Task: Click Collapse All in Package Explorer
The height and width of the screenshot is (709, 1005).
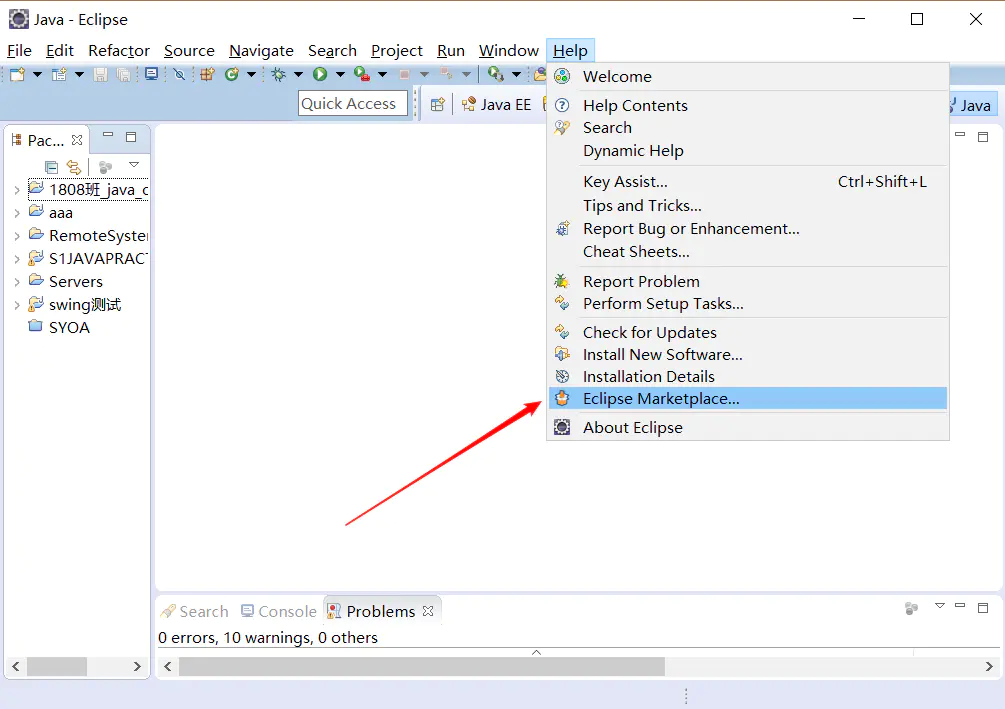Action: (x=51, y=167)
